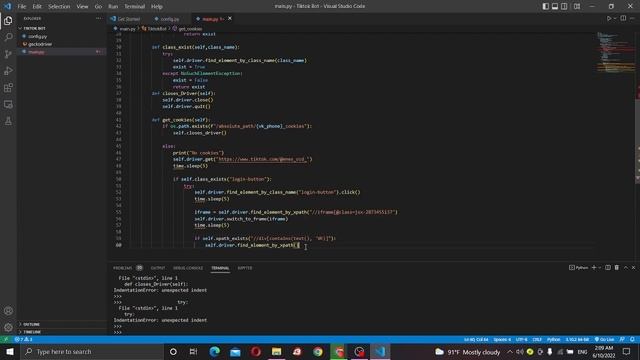This screenshot has width=640, height=360.
Task: Toggle the primary sidebar layout icon
Action: pos(546,6)
